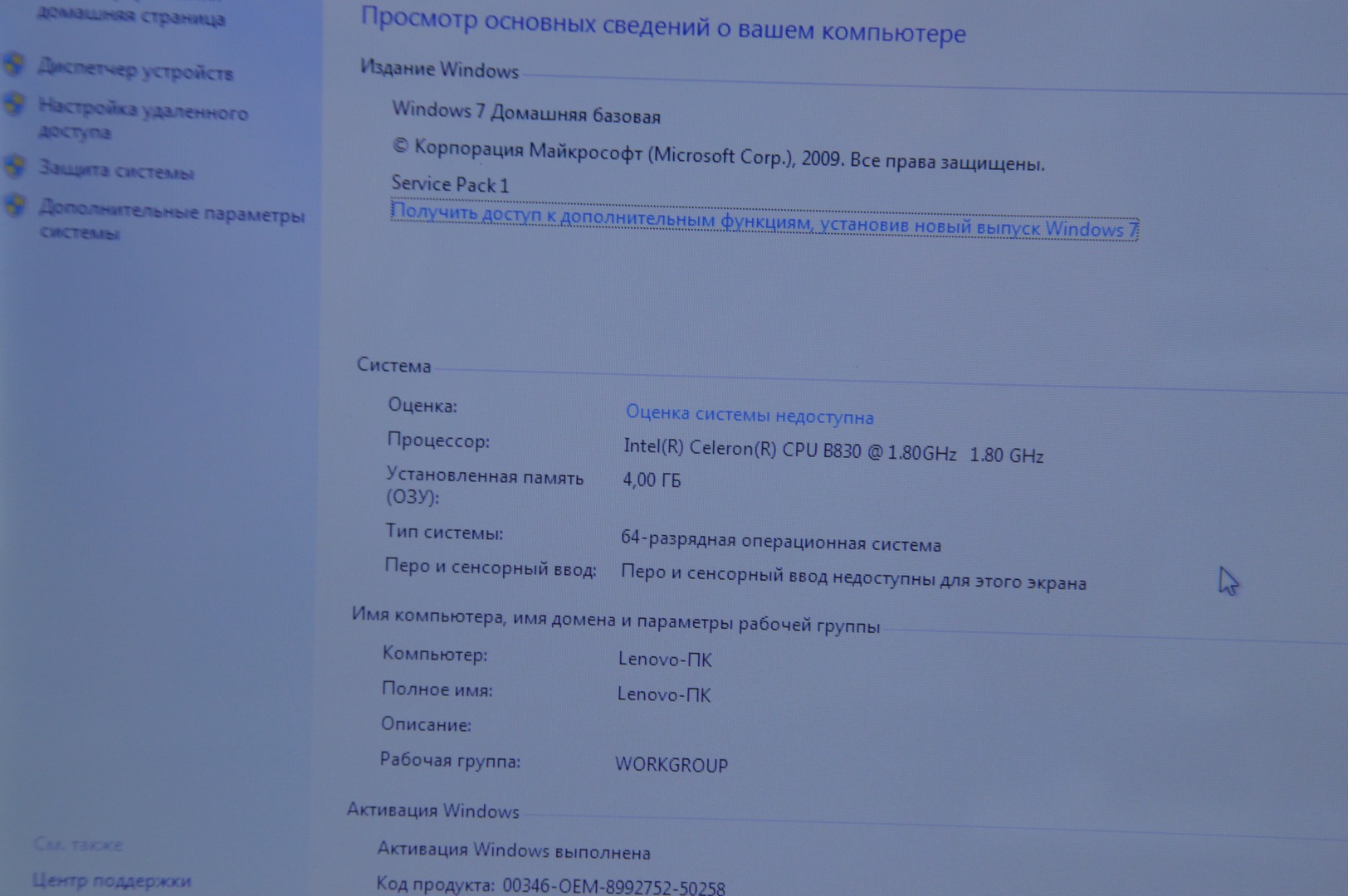Click the Windows 7 Домашняя базовая edition text
This screenshot has width=1348, height=896.
[x=526, y=113]
